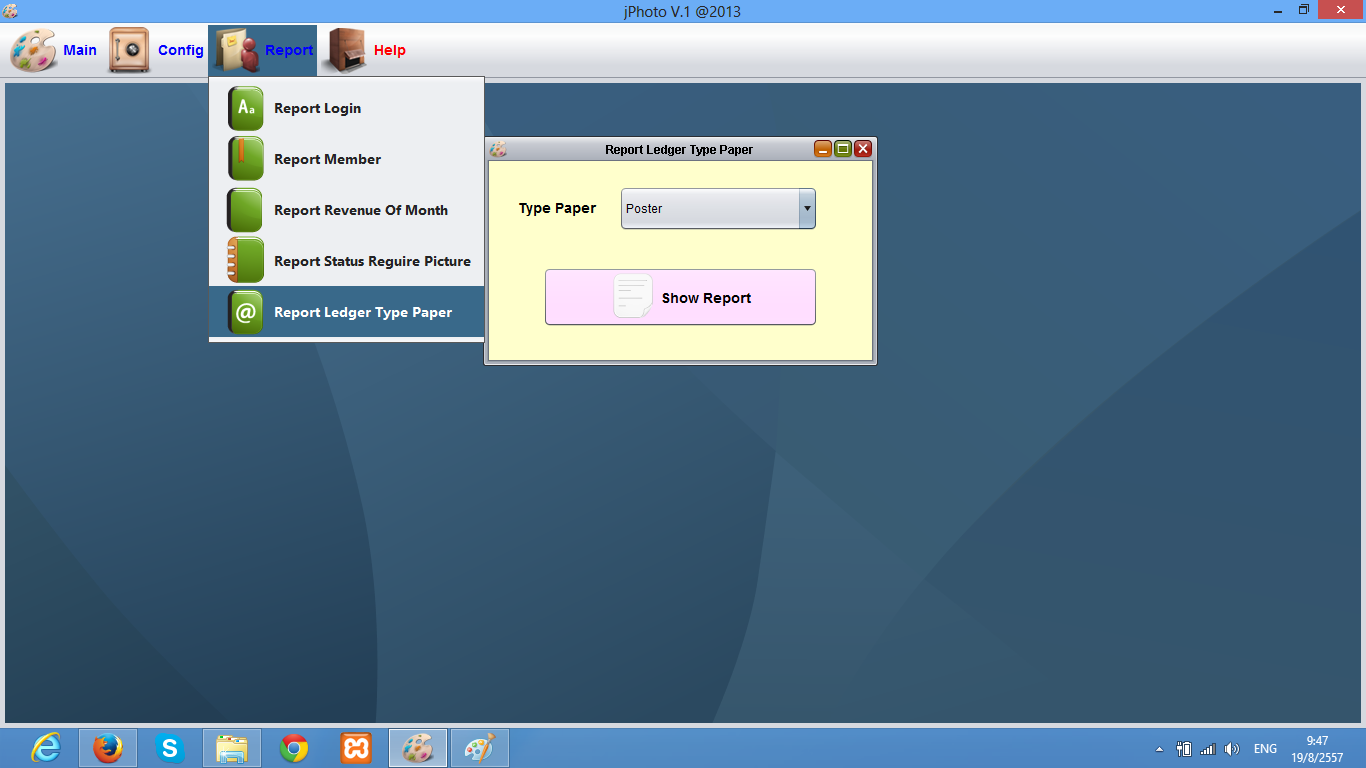1366x768 pixels.
Task: Switch to the paintbrush palette taskbar item
Action: [480, 748]
